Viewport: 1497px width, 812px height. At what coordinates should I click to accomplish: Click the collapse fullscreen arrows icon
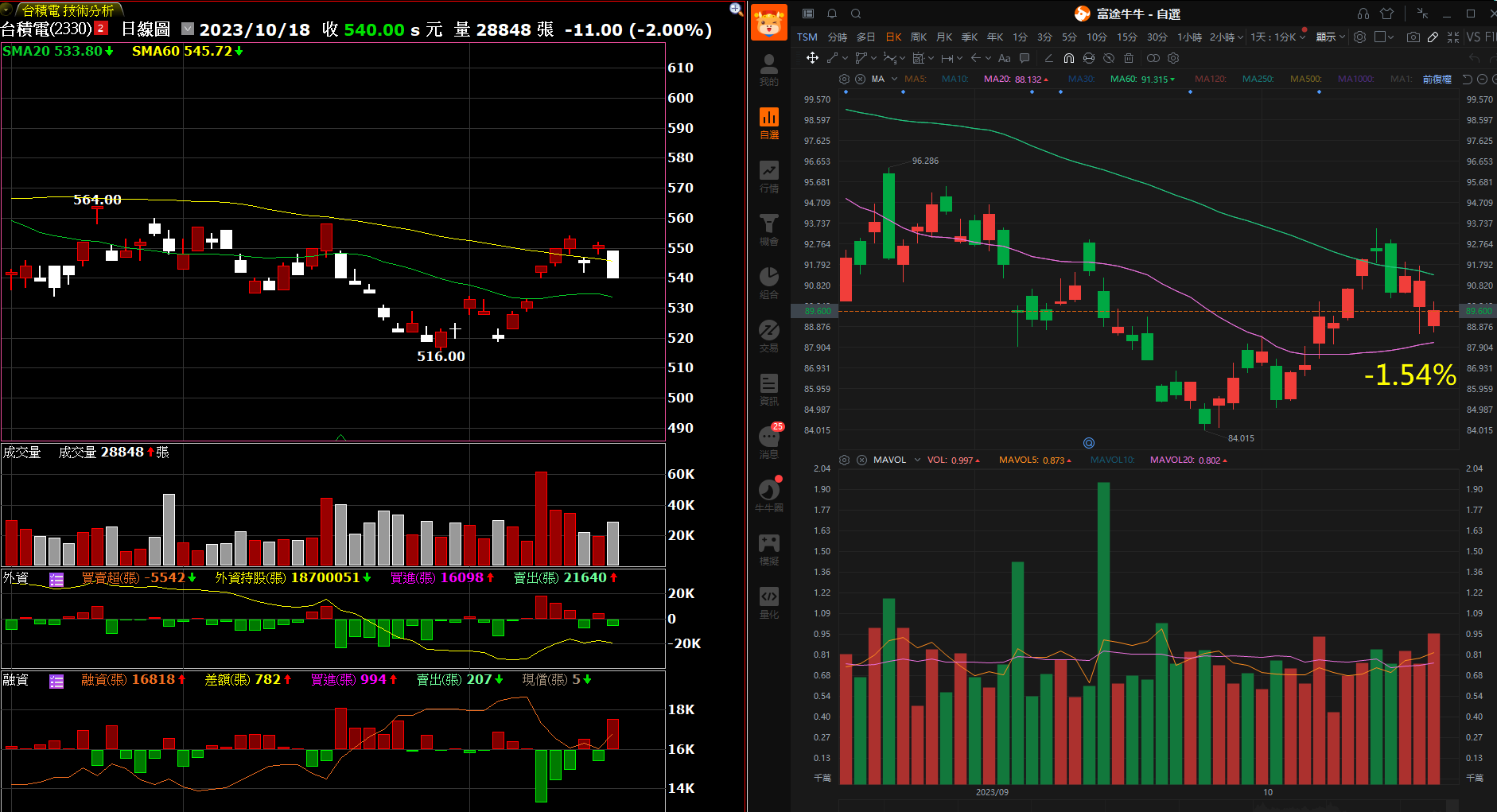(x=1453, y=37)
